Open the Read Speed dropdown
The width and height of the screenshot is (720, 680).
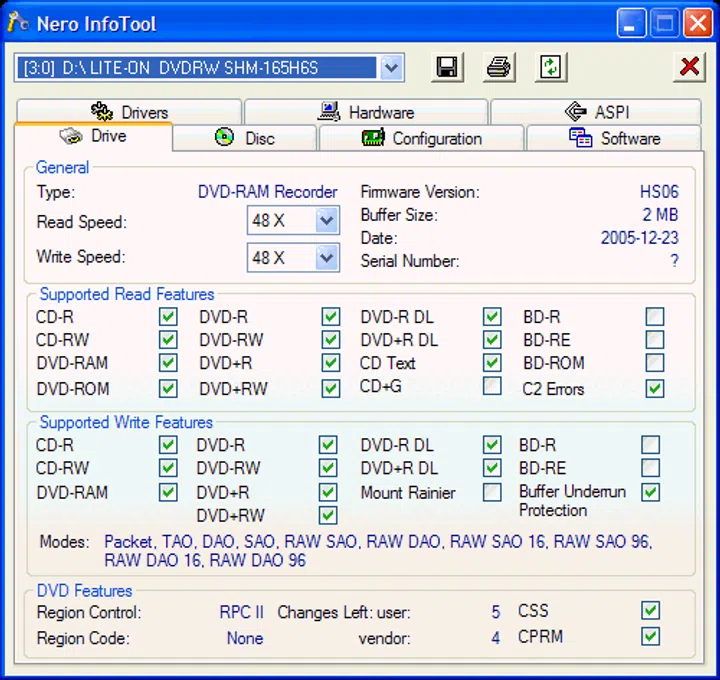pos(326,220)
